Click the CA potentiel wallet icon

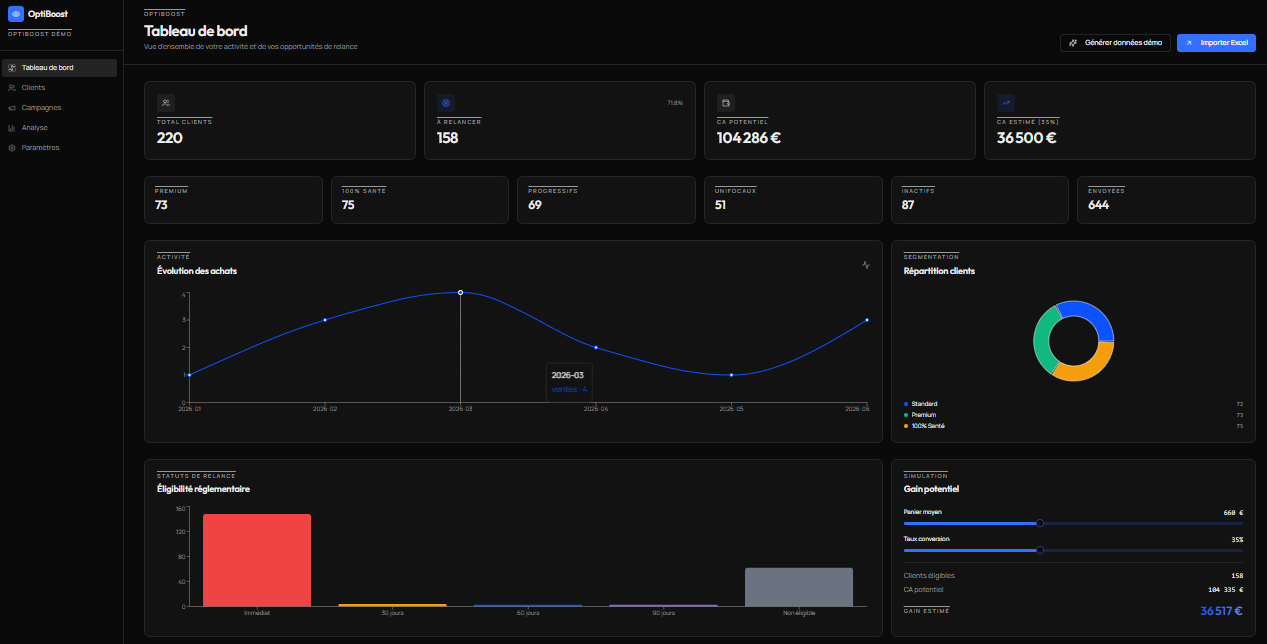(x=726, y=102)
